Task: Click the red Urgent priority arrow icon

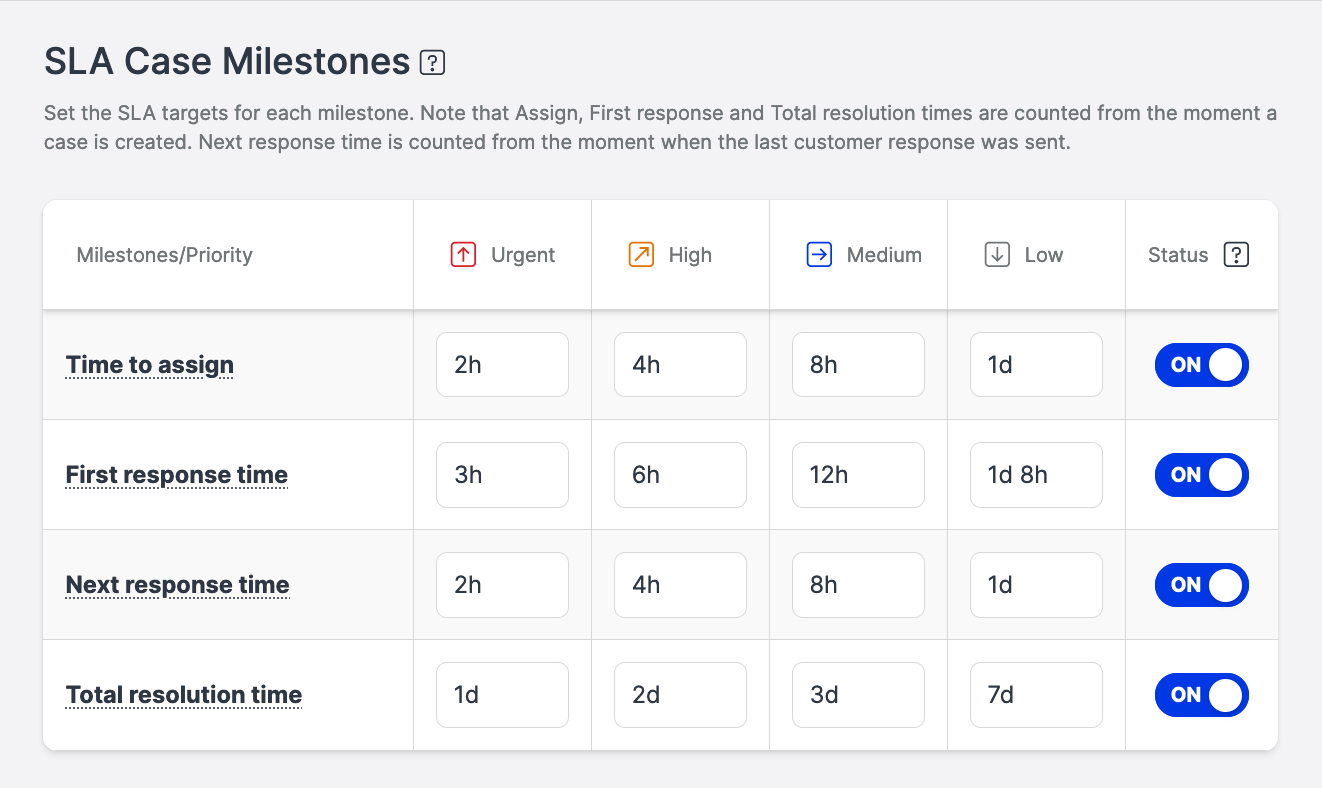Action: [x=462, y=255]
